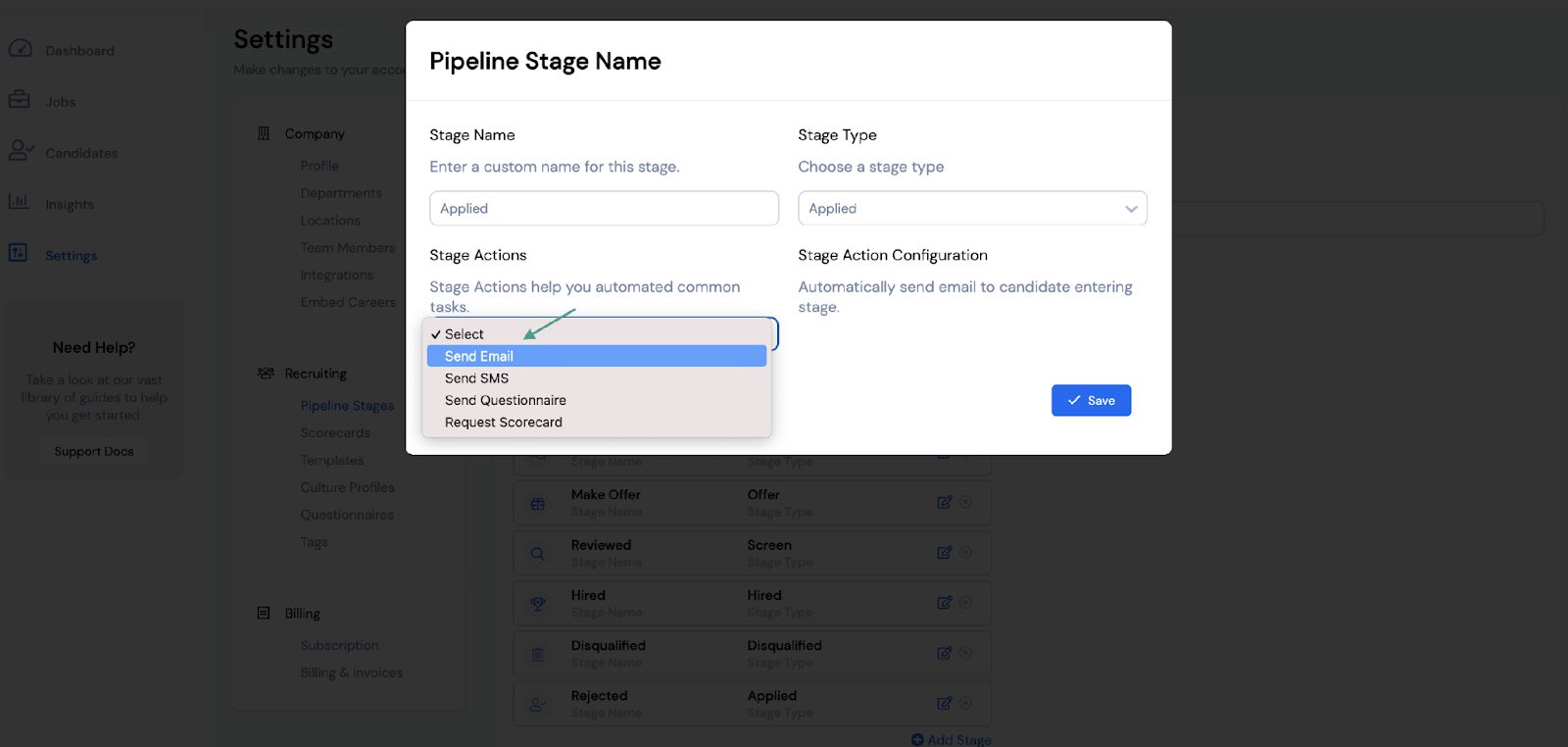Click edit icon for Hired stage
This screenshot has width=1568, height=747.
click(x=944, y=603)
